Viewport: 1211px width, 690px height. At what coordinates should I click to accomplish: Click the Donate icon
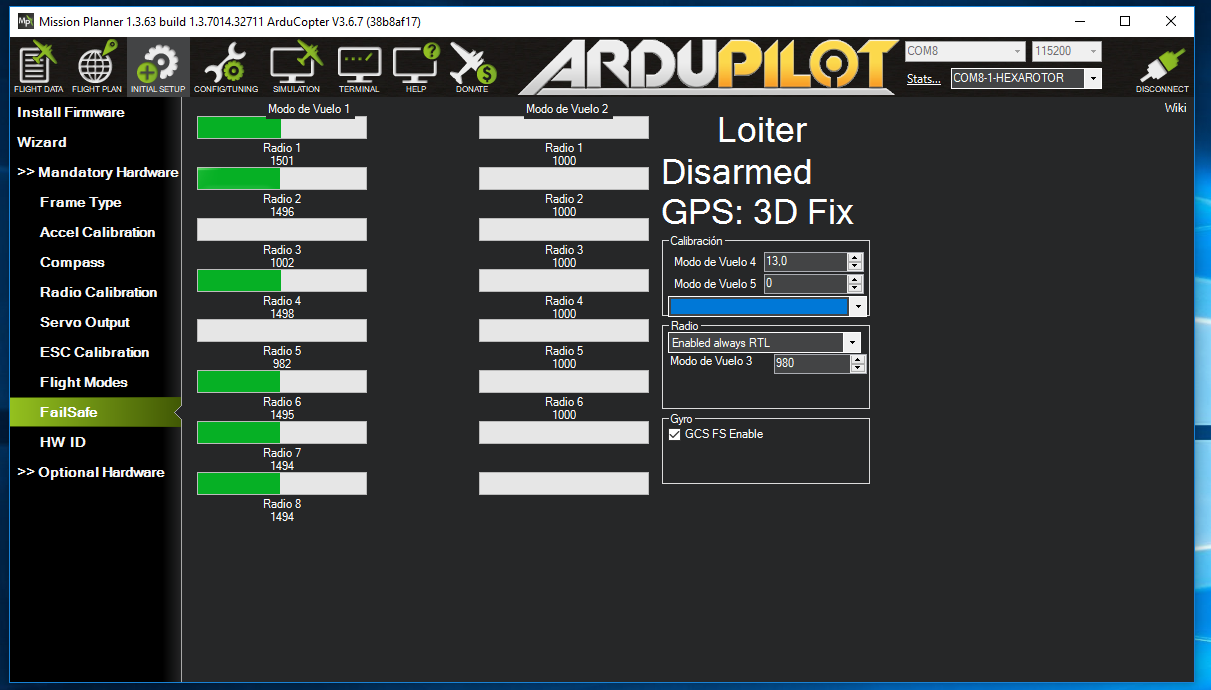(472, 67)
